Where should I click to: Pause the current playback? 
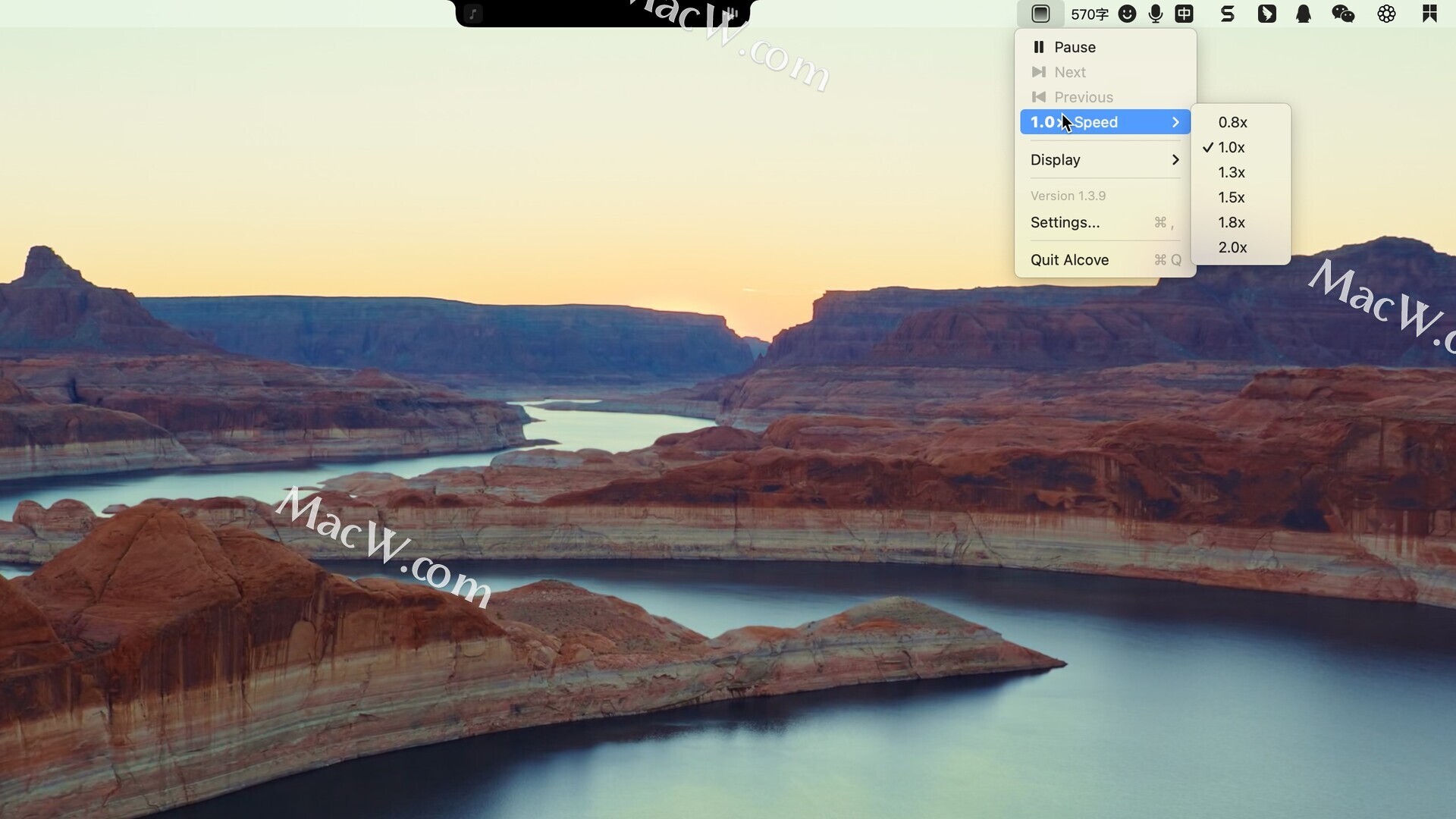(1074, 47)
